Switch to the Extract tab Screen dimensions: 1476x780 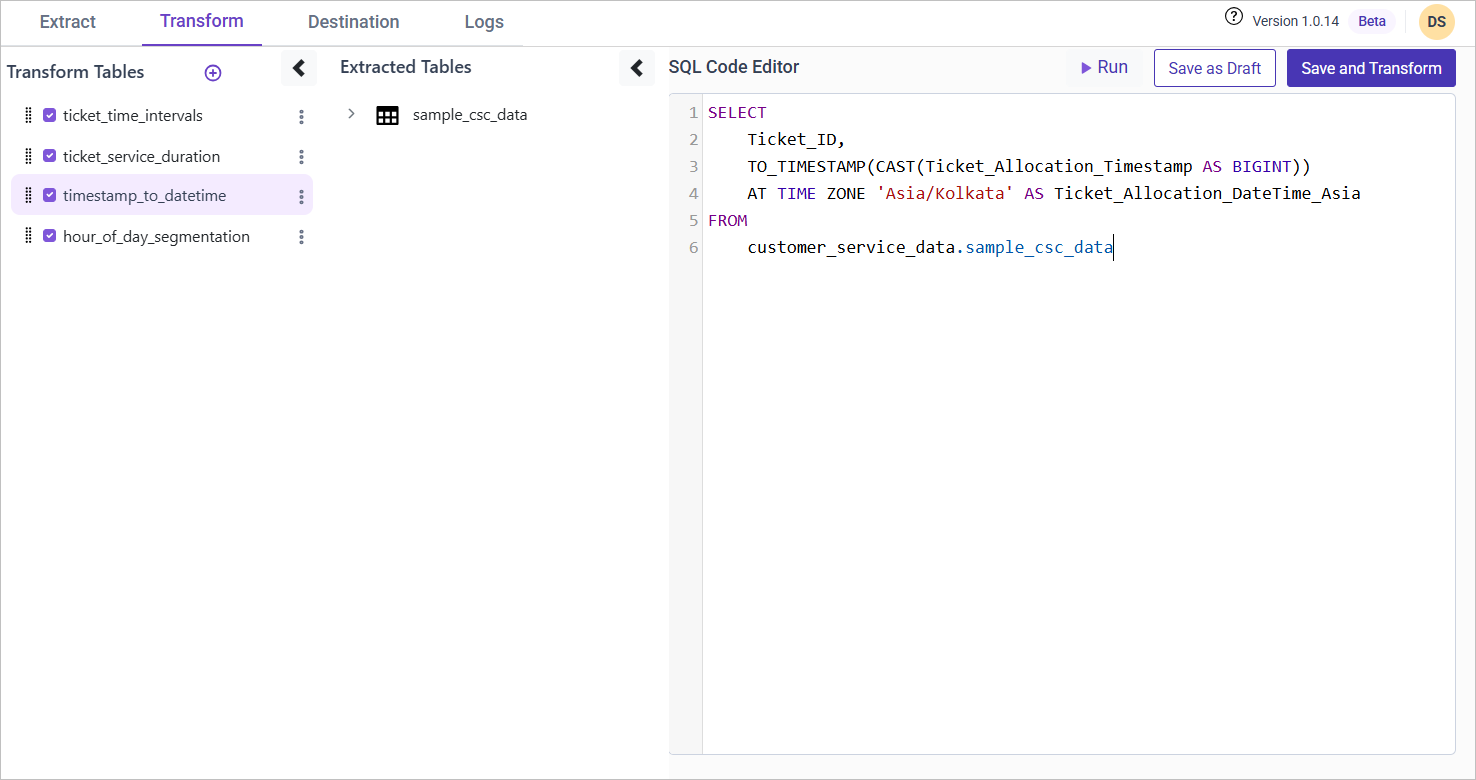(x=68, y=22)
